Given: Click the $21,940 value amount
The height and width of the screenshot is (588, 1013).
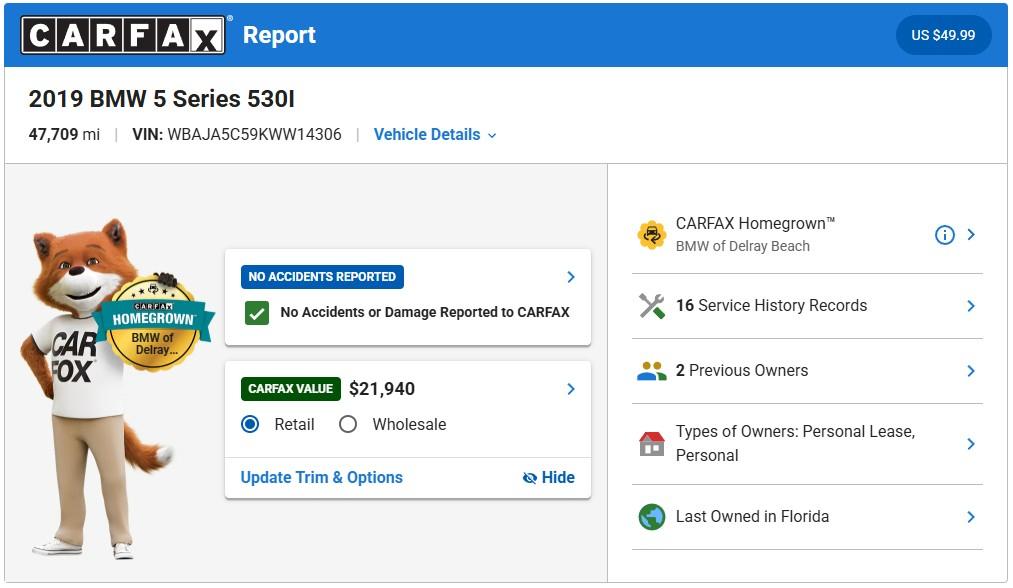Looking at the screenshot, I should 382,389.
